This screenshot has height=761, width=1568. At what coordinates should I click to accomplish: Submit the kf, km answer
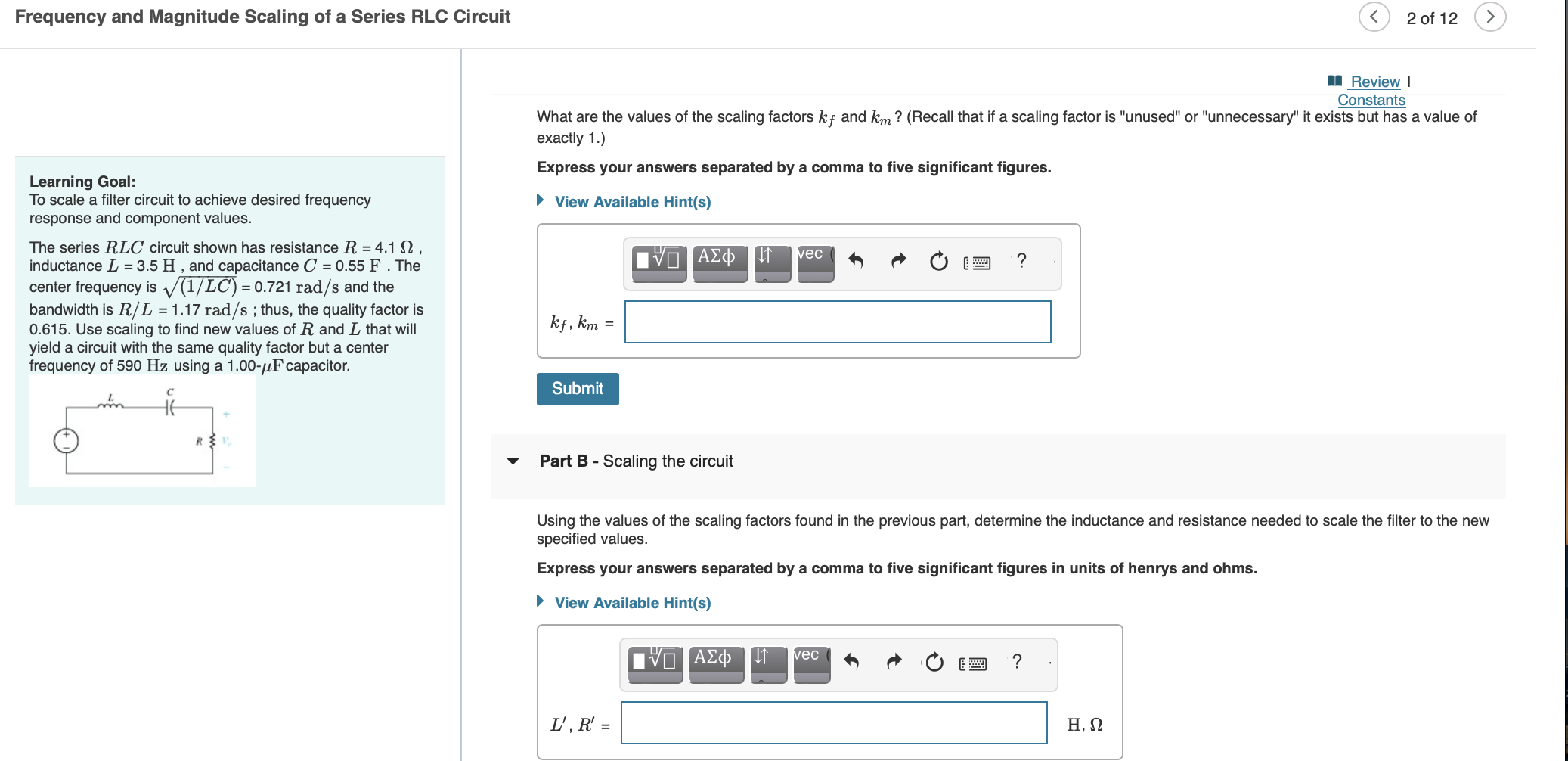[577, 388]
